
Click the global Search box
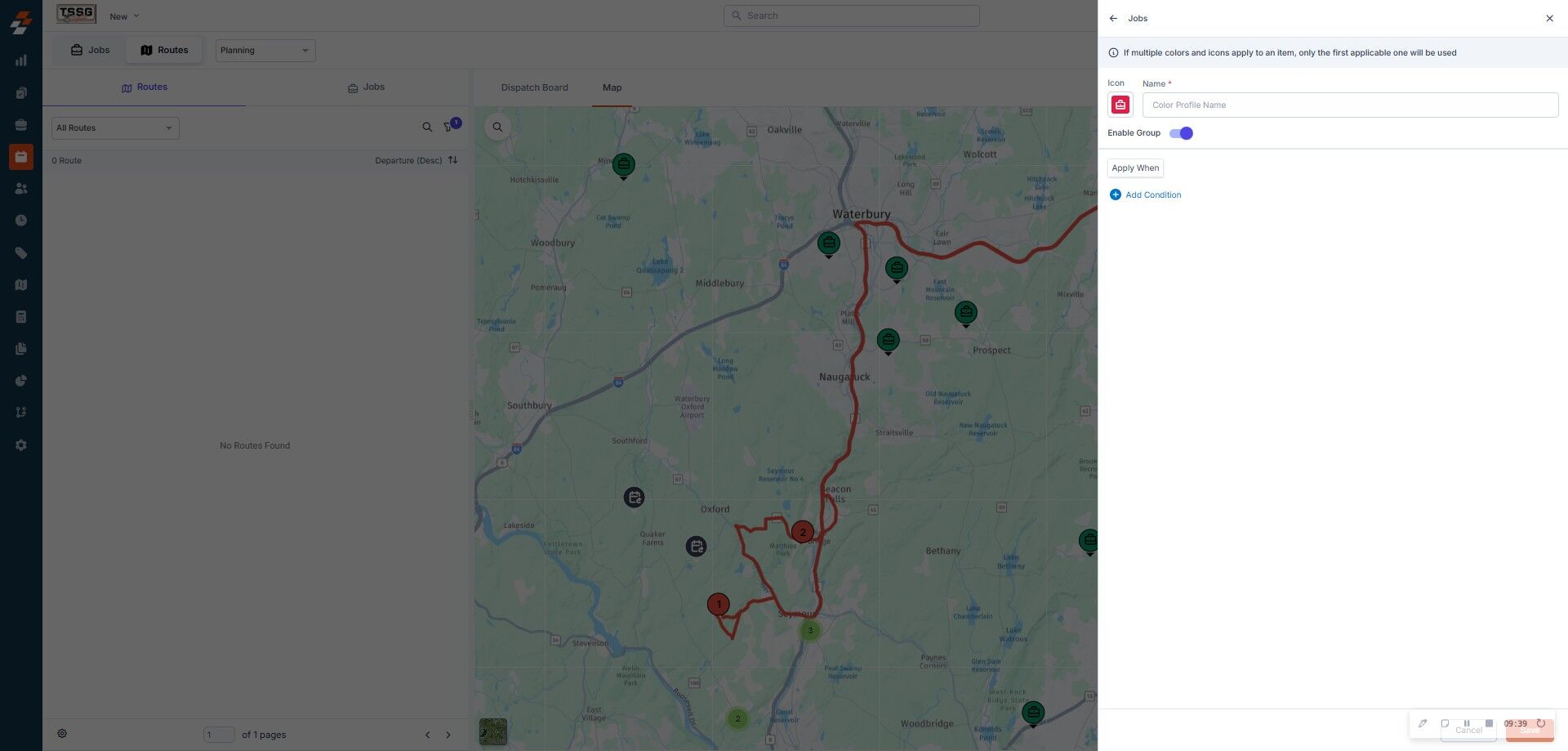851,16
